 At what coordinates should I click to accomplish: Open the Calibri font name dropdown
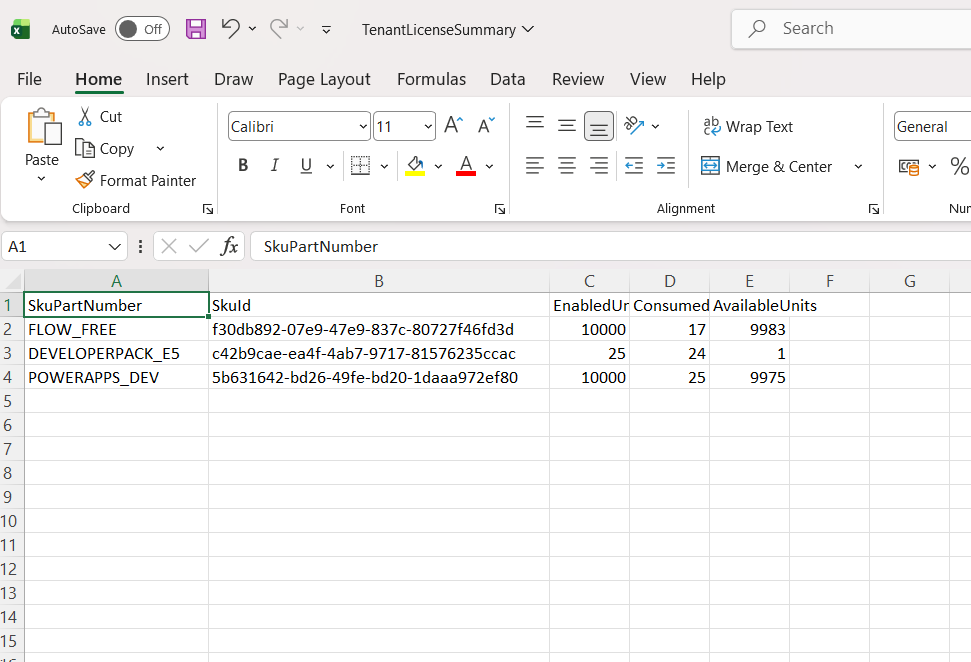coord(363,127)
